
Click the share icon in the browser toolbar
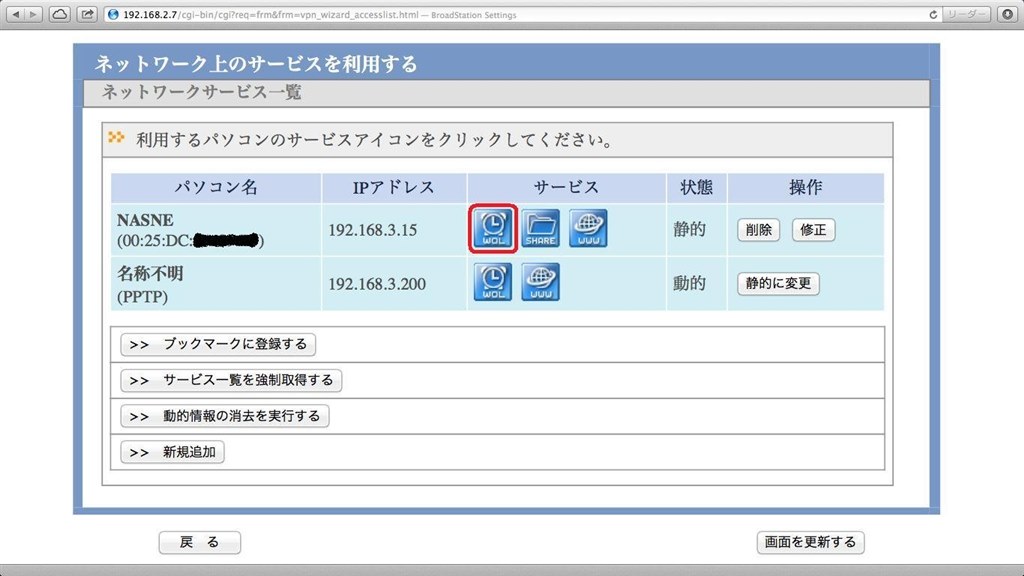[86, 14]
